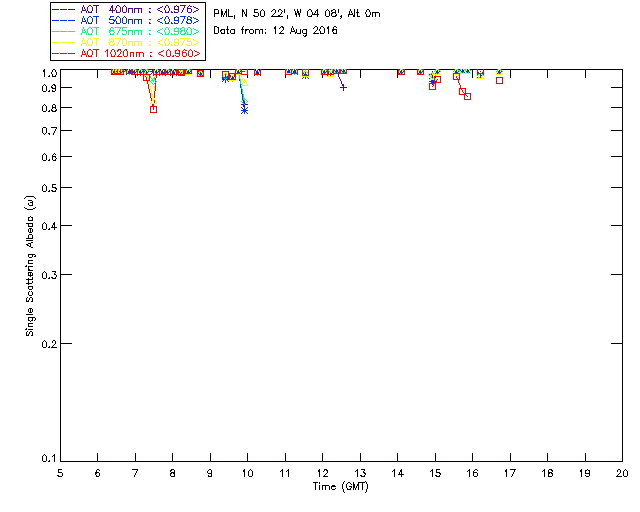Screen dimensions: 640x512
Task: Click the y-axis tick label '0.8'
Action: click(49, 108)
